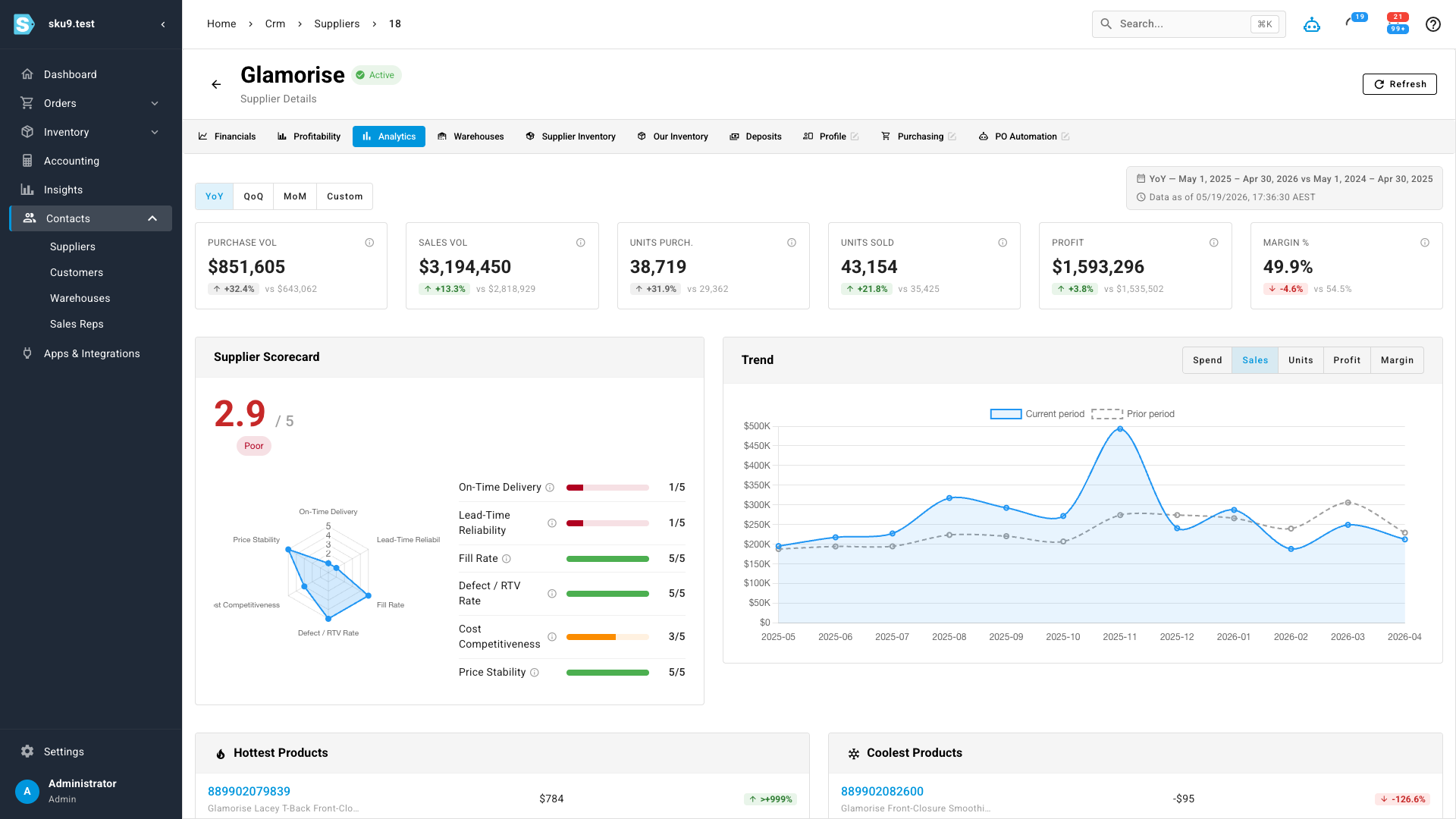Click the Sales Vol info icon
This screenshot has height=819, width=1456.
[581, 243]
